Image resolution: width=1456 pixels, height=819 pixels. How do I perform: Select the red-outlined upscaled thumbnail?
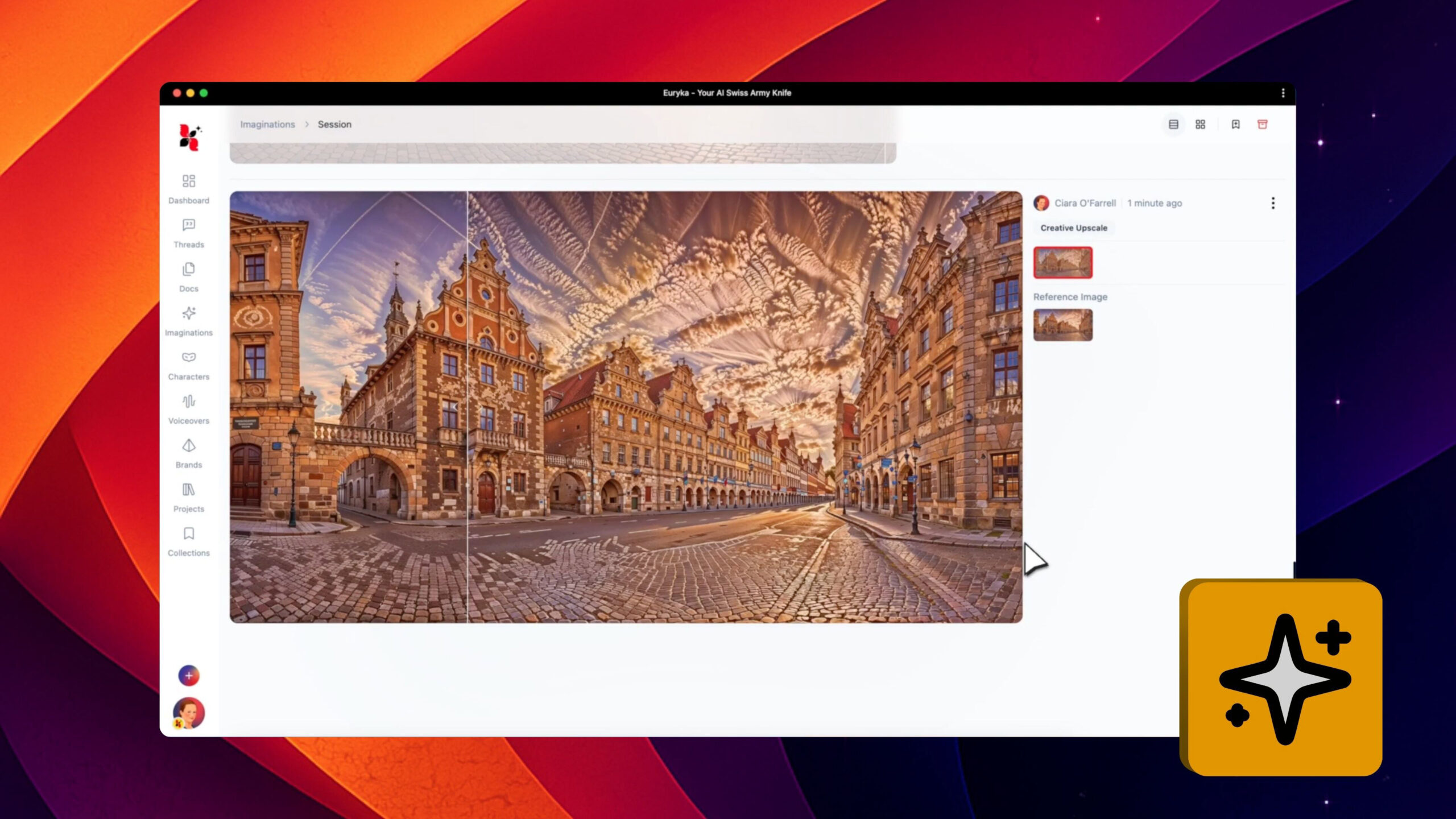click(x=1062, y=263)
